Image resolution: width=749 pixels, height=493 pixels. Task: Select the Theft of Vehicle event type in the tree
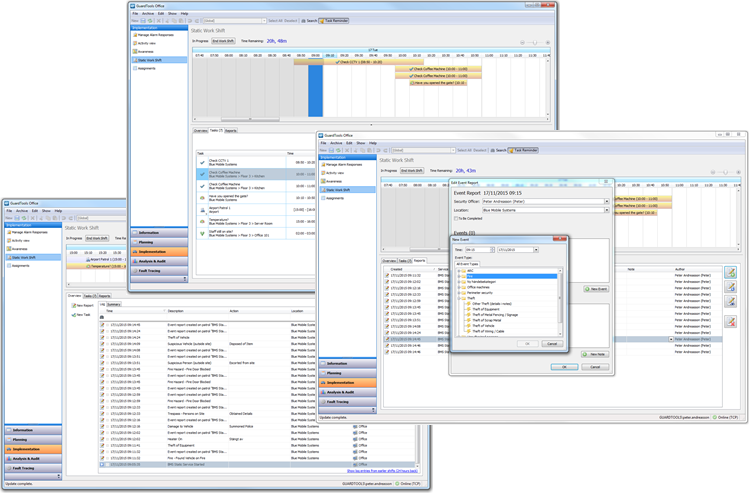click(483, 326)
